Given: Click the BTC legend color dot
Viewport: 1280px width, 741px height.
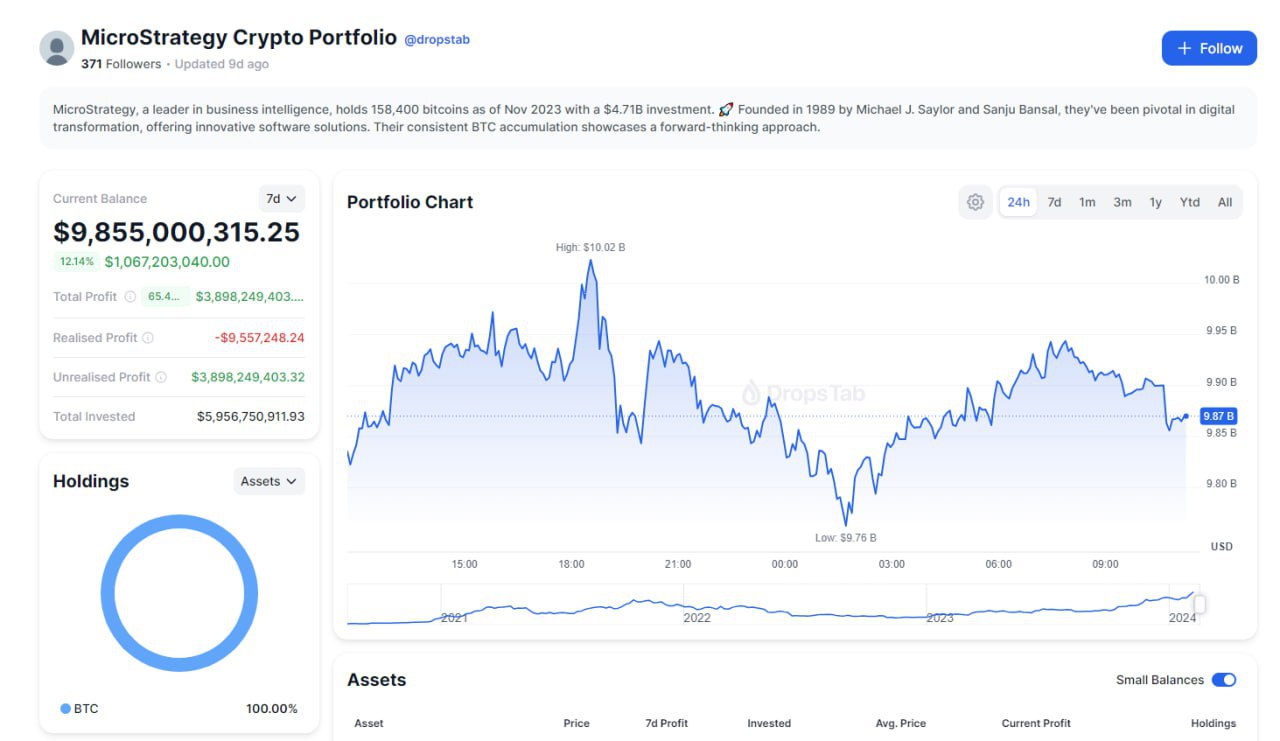Looking at the screenshot, I should click(x=65, y=709).
